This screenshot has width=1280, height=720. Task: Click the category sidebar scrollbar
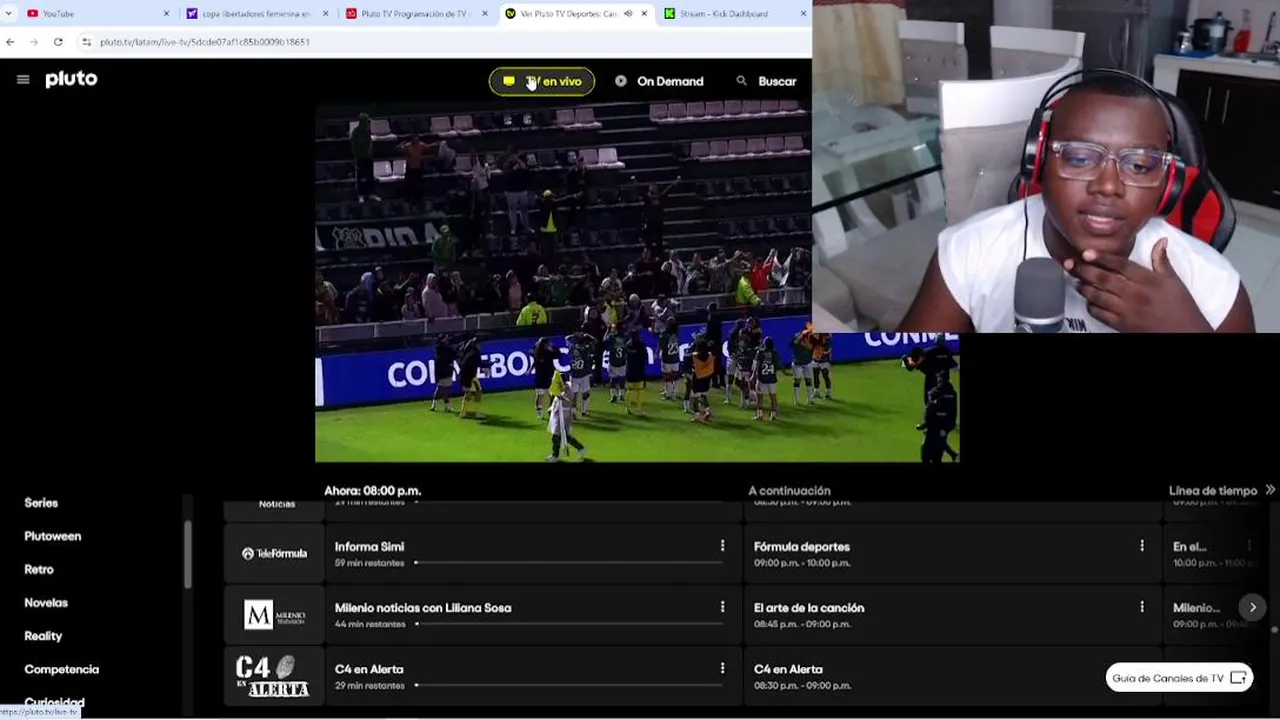187,554
